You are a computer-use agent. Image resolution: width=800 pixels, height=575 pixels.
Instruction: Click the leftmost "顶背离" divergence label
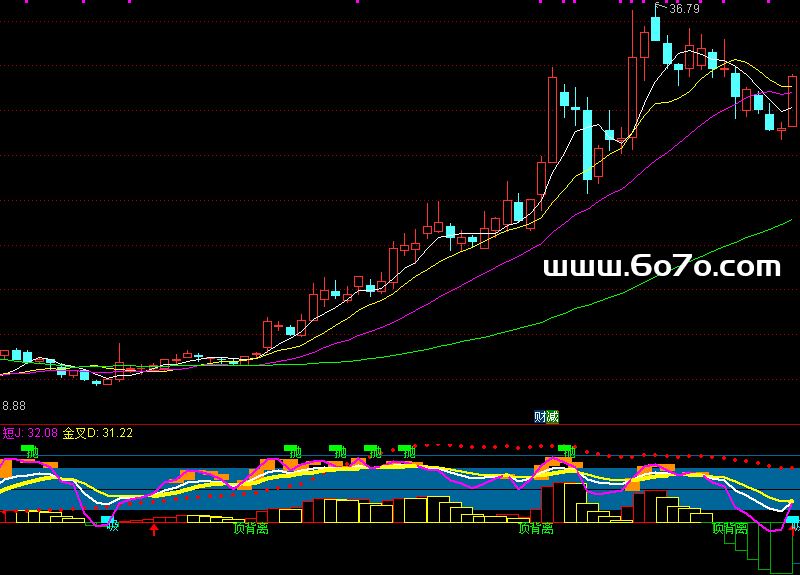click(x=250, y=528)
